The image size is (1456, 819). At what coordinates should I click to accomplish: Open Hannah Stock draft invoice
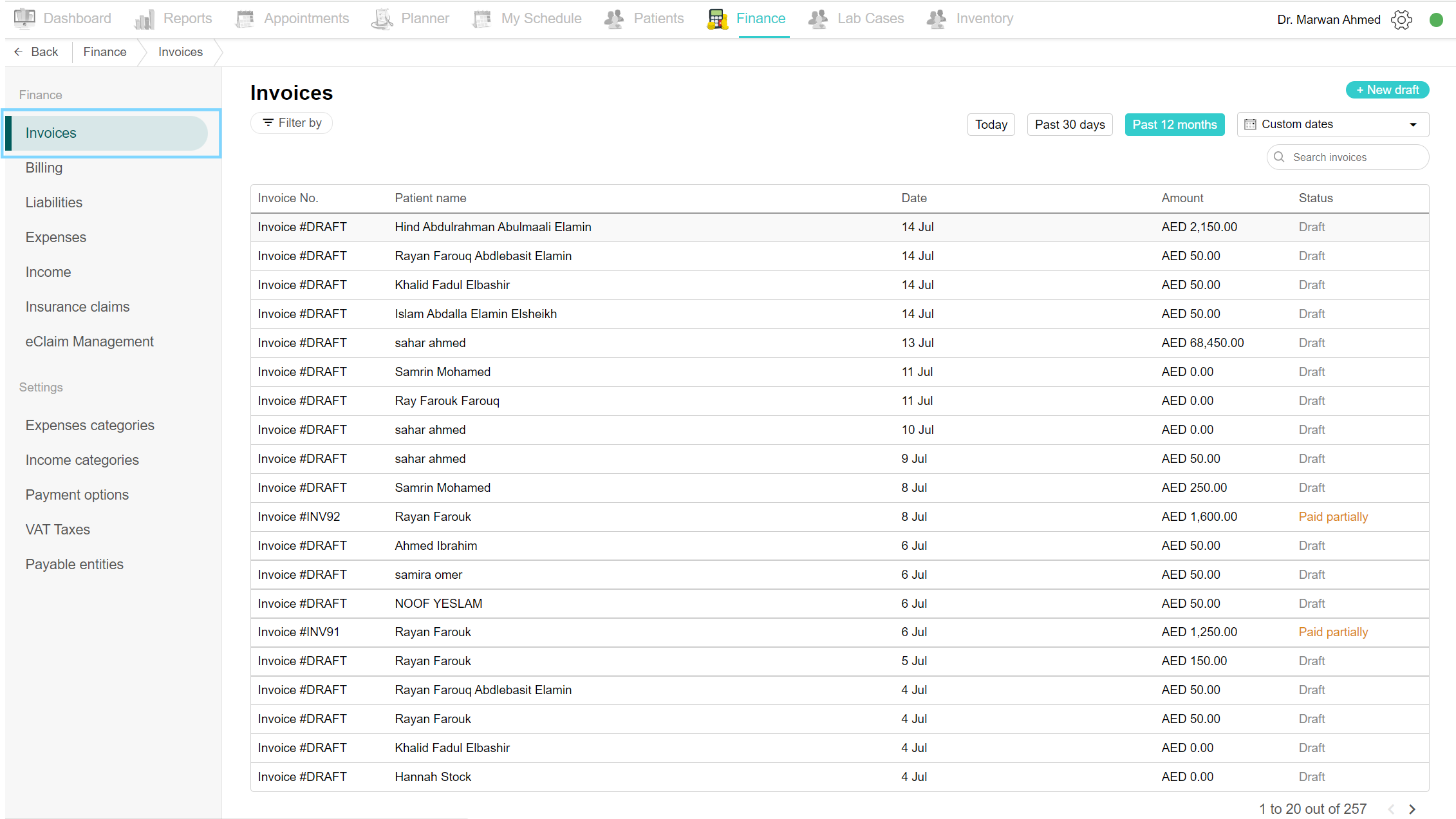click(x=839, y=777)
